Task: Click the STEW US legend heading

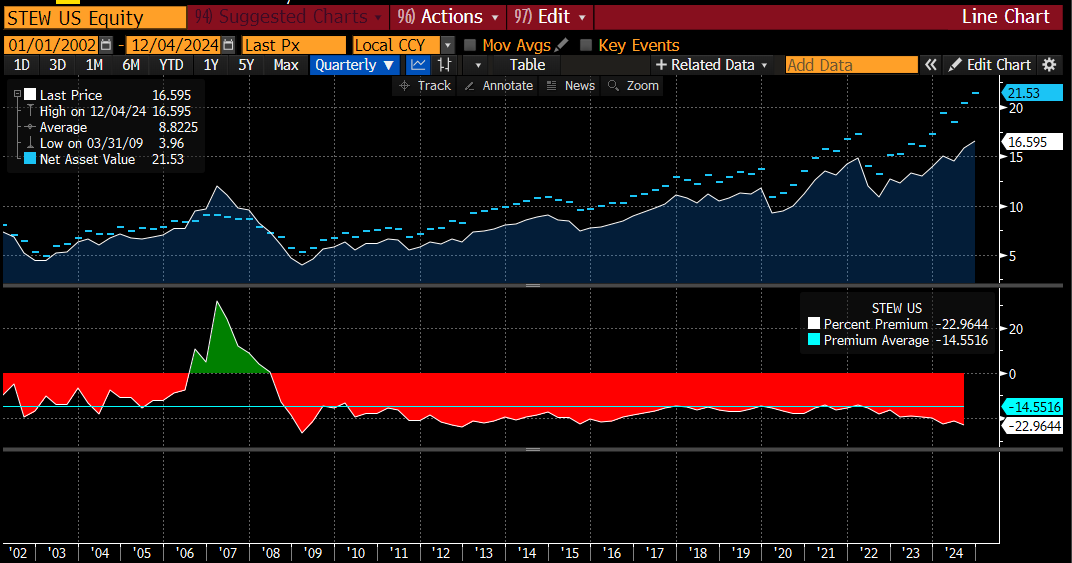Action: click(x=896, y=308)
